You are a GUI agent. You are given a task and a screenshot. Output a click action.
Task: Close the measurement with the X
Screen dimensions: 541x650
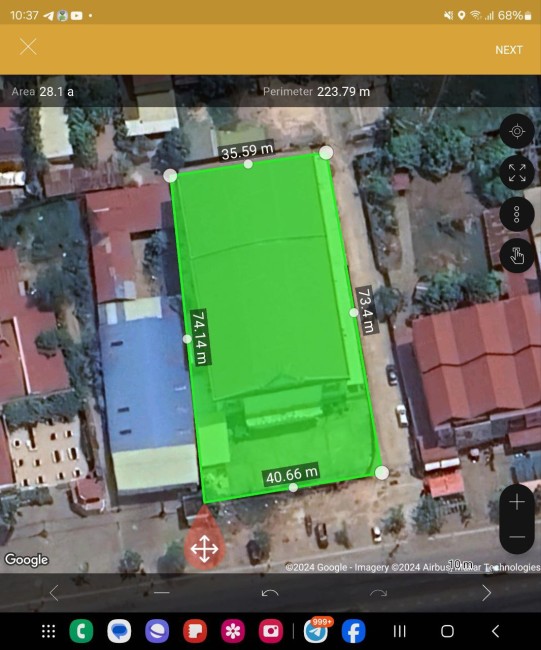tap(28, 47)
